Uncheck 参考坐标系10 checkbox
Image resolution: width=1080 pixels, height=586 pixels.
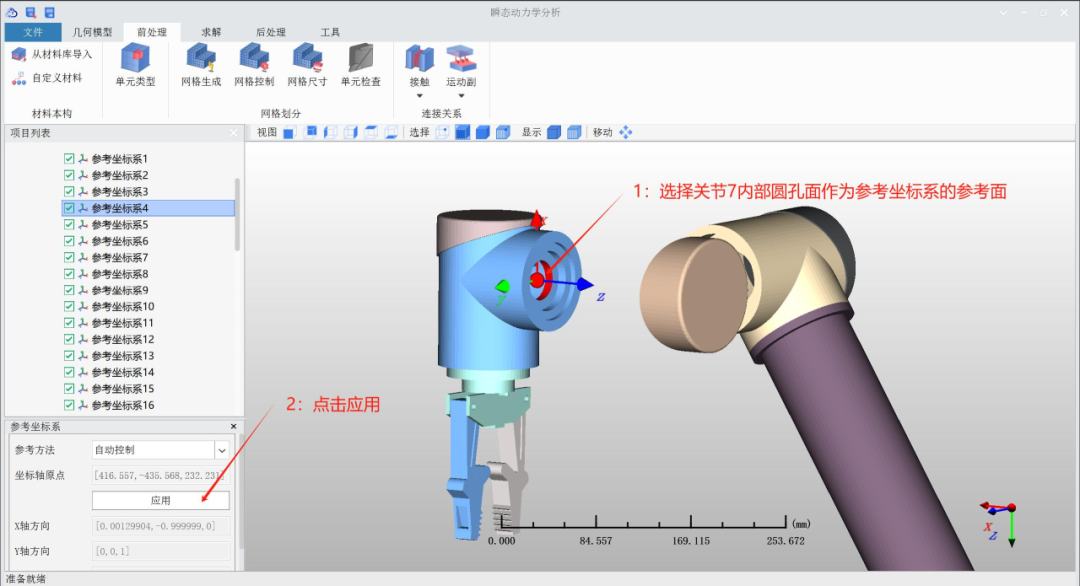click(69, 306)
